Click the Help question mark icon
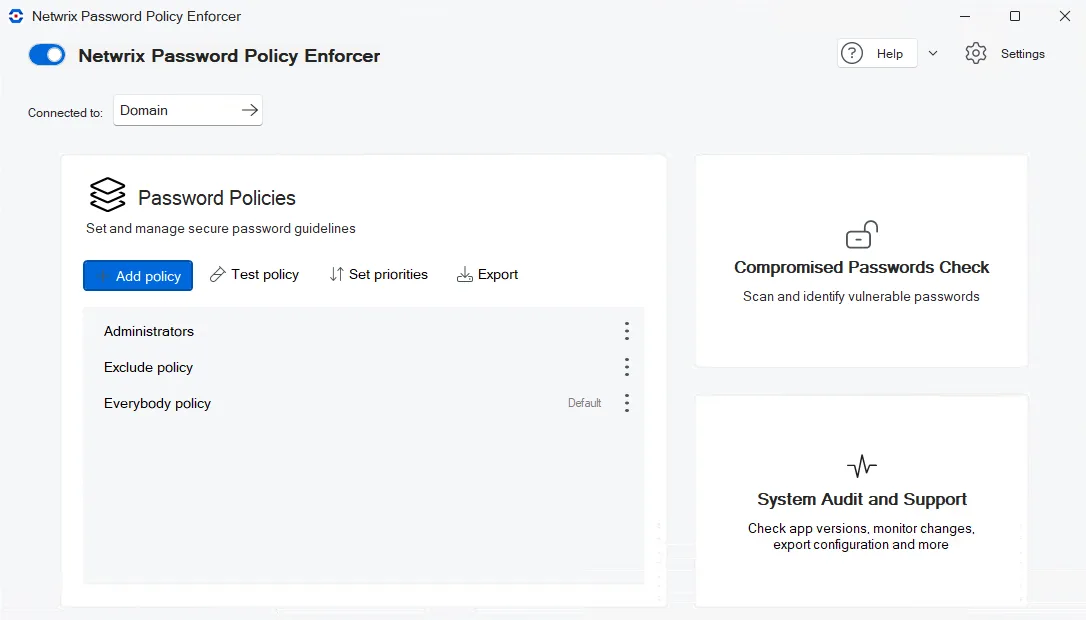This screenshot has width=1086, height=620. [x=852, y=53]
